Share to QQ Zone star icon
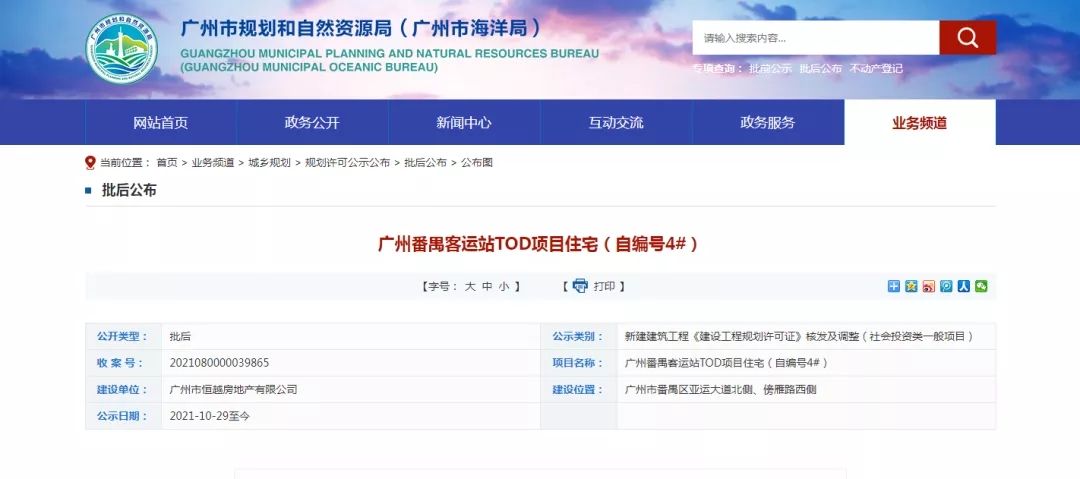Screen dimensions: 1080x479 [x=911, y=286]
